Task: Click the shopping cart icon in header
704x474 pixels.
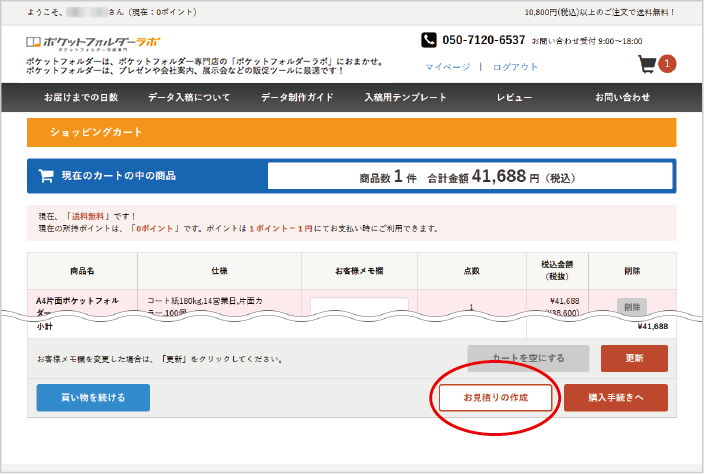Action: point(648,66)
